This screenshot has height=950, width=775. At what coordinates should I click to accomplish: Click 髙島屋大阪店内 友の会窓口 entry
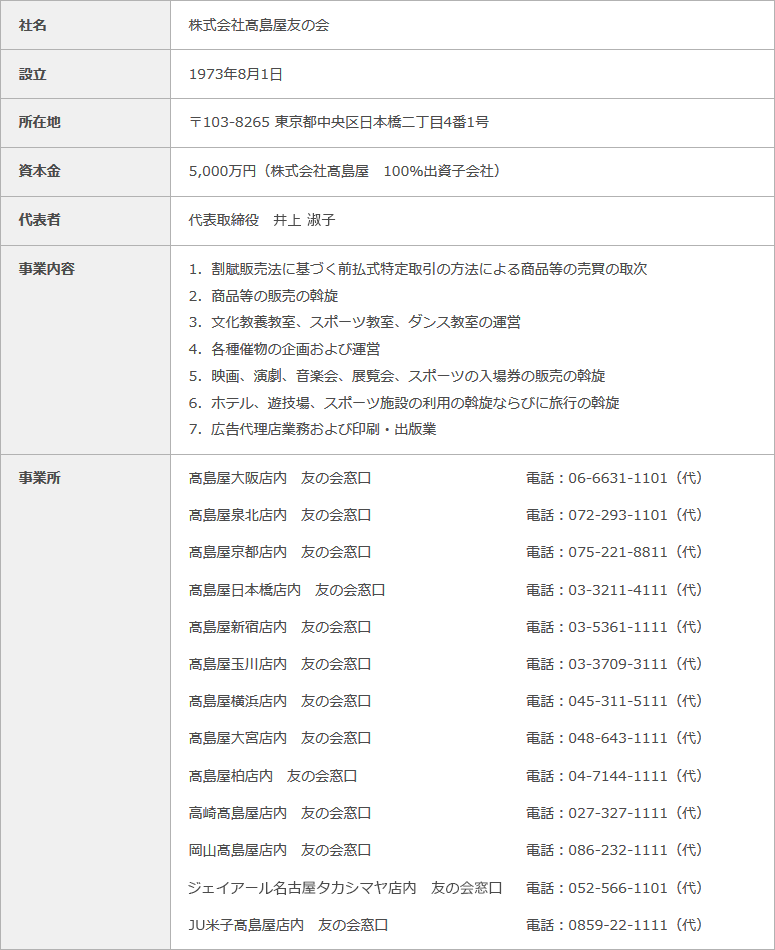[279, 479]
